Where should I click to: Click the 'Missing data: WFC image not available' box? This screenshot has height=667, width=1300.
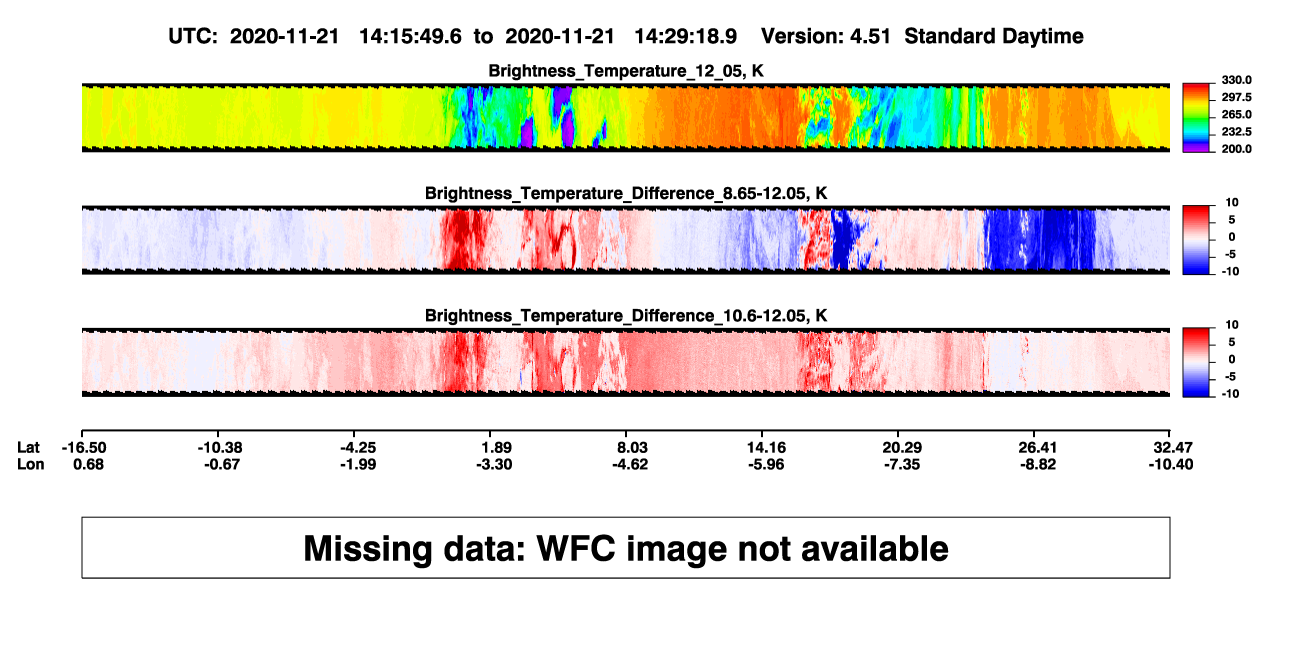(626, 547)
